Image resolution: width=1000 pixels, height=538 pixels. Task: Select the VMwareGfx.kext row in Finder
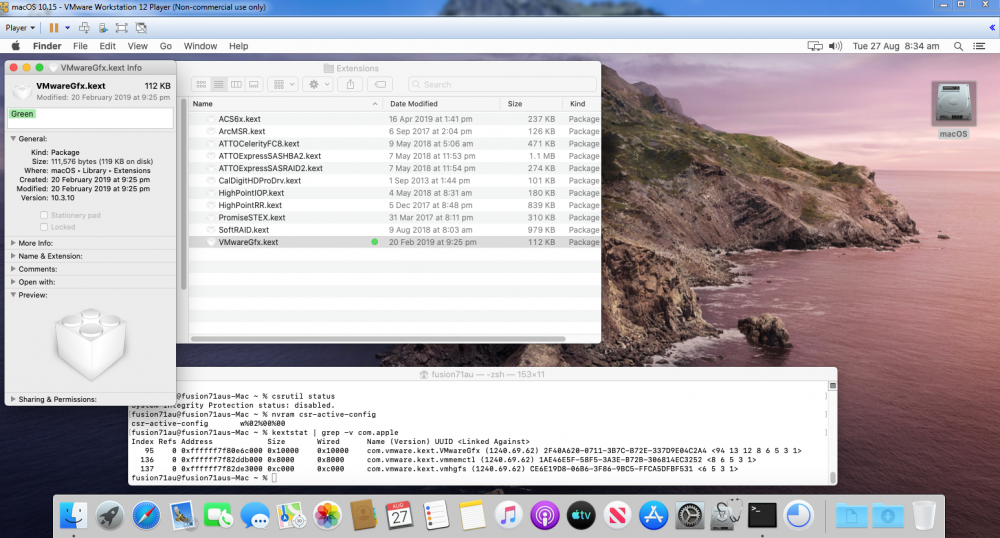point(395,242)
